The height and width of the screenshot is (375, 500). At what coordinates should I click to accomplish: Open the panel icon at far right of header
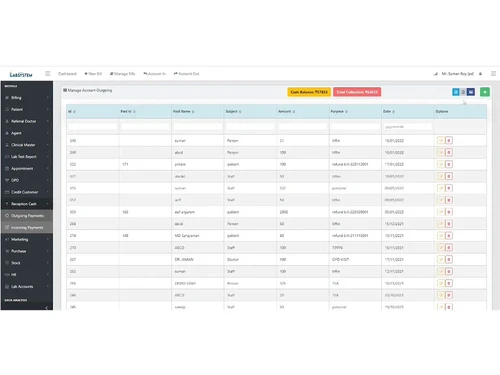pos(493,74)
